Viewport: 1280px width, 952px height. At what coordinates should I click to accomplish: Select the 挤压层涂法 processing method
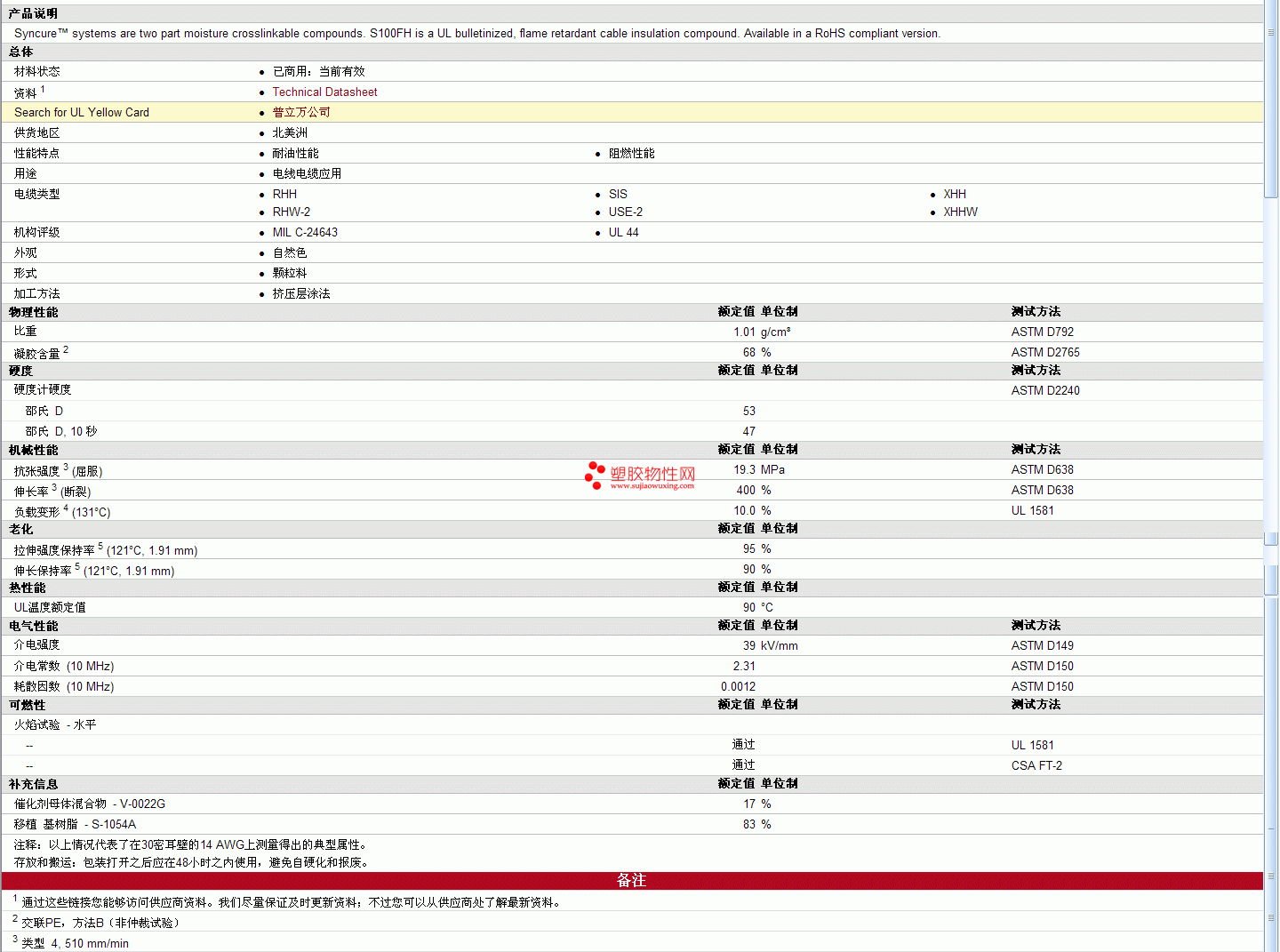(x=301, y=293)
